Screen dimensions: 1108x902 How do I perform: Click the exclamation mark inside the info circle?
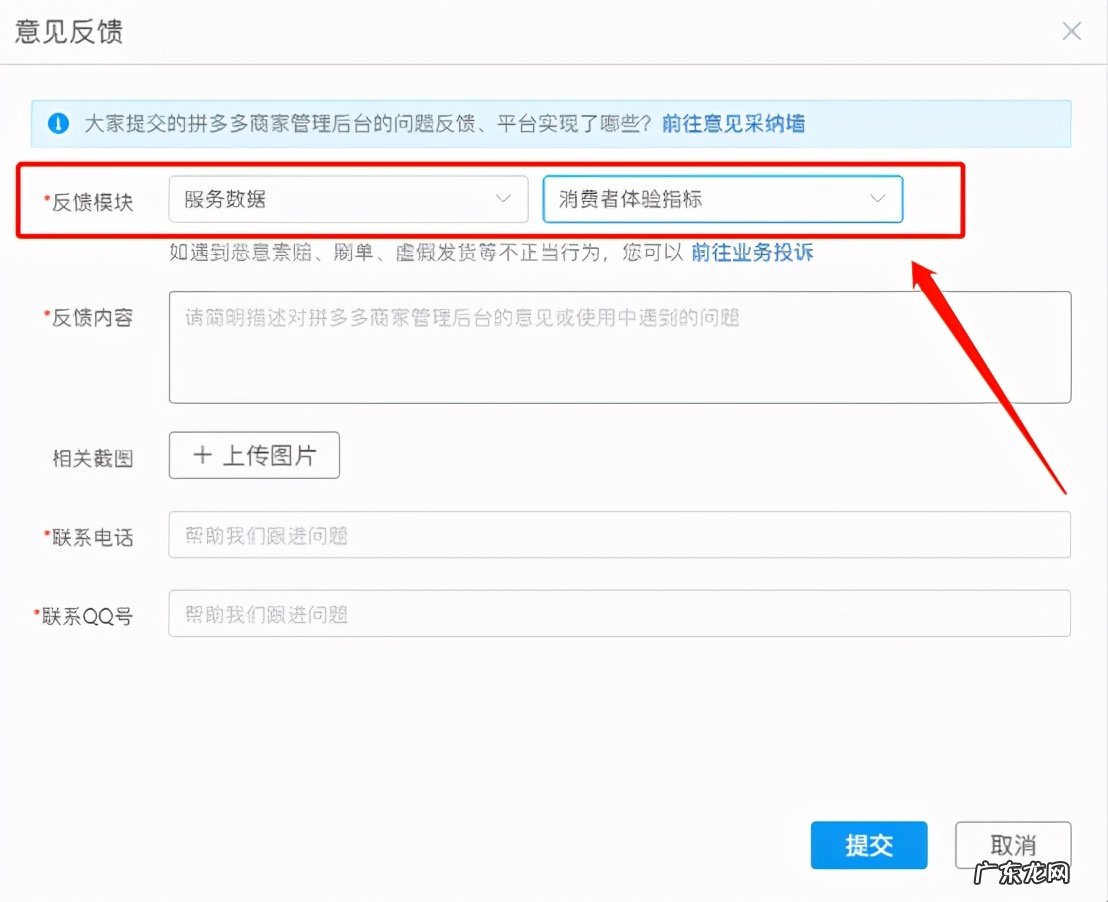(58, 124)
